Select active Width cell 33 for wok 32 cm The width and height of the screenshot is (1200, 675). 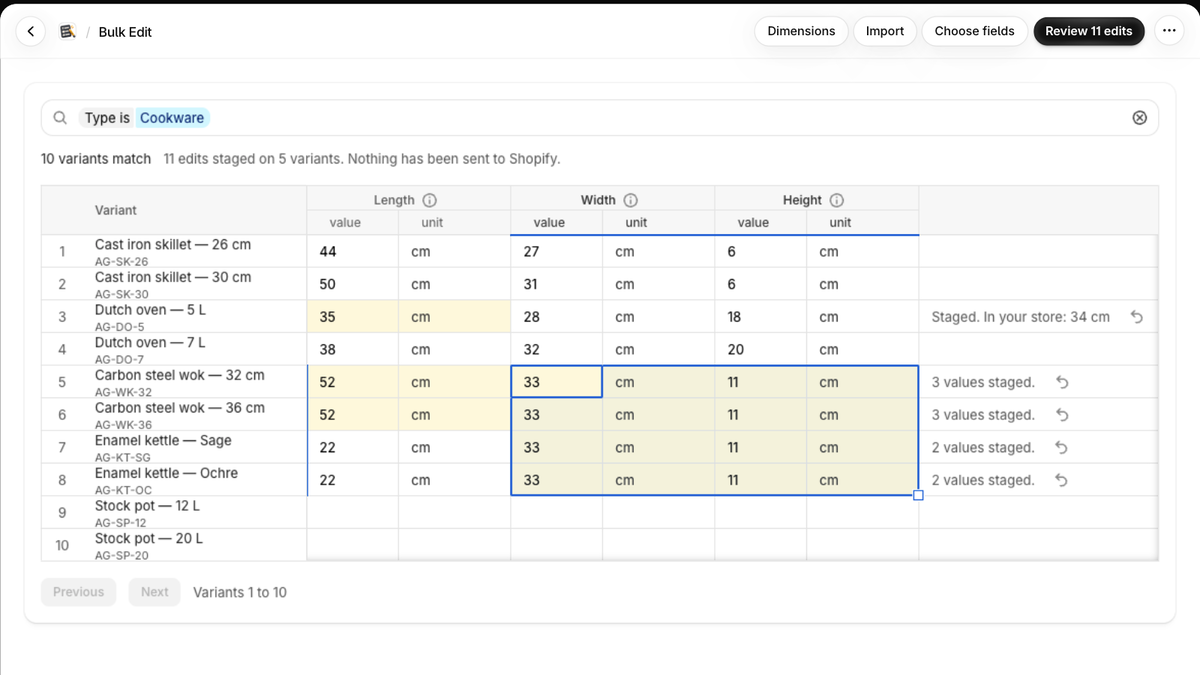pos(557,382)
